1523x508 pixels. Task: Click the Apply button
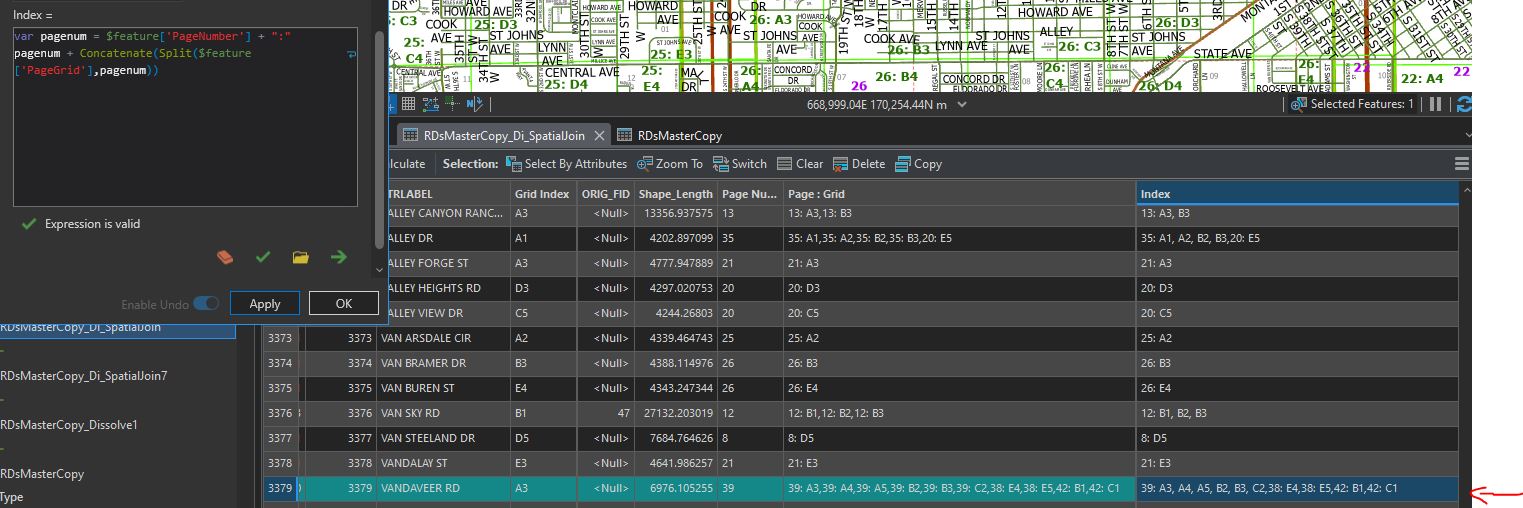point(265,304)
